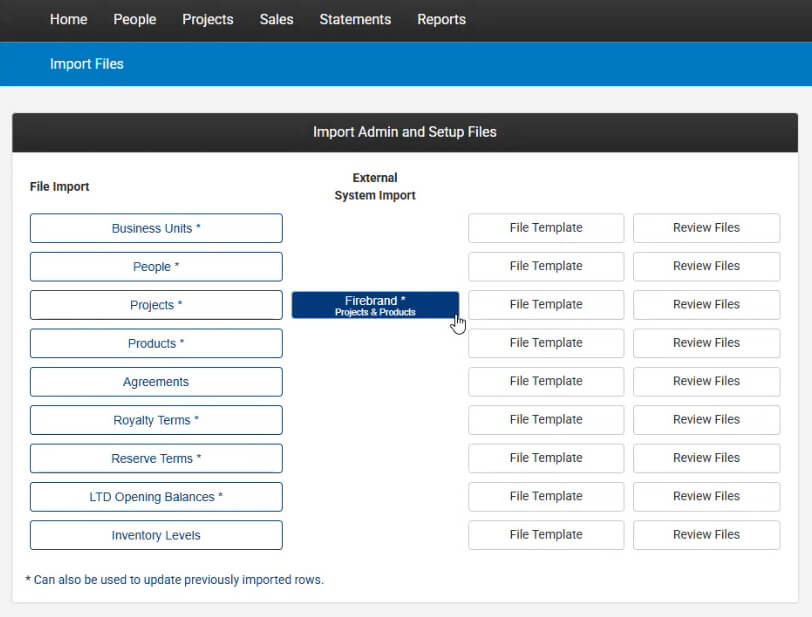Download File Template for Business Units
Image resolution: width=812 pixels, height=617 pixels.
(546, 228)
